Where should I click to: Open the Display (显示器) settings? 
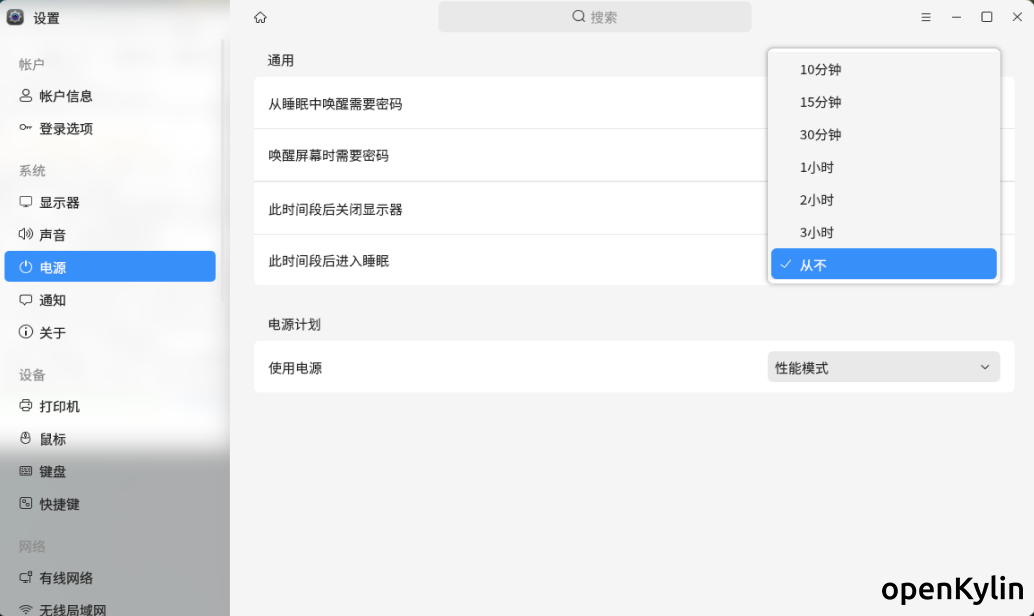[x=60, y=202]
